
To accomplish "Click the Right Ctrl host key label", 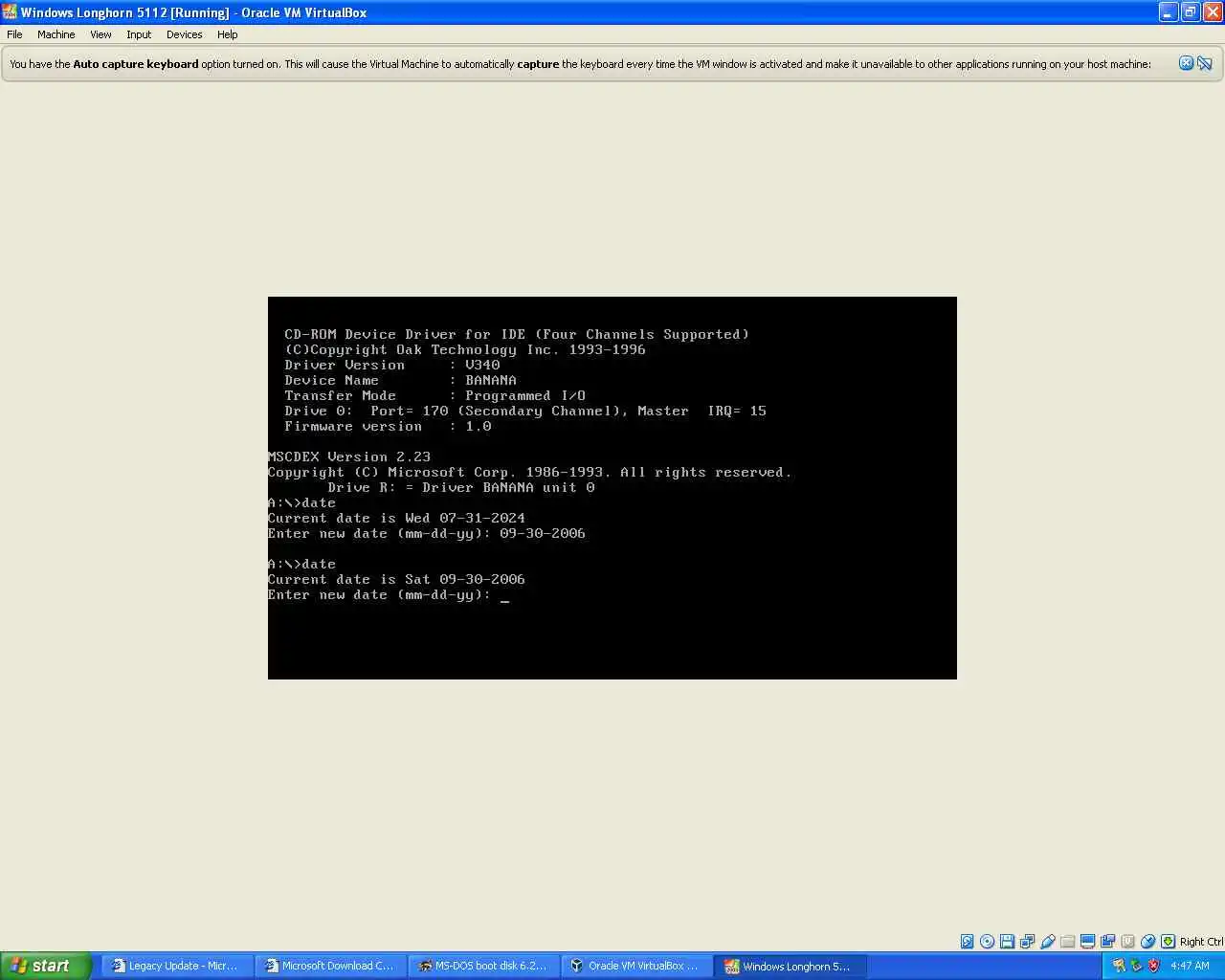I will click(1201, 942).
